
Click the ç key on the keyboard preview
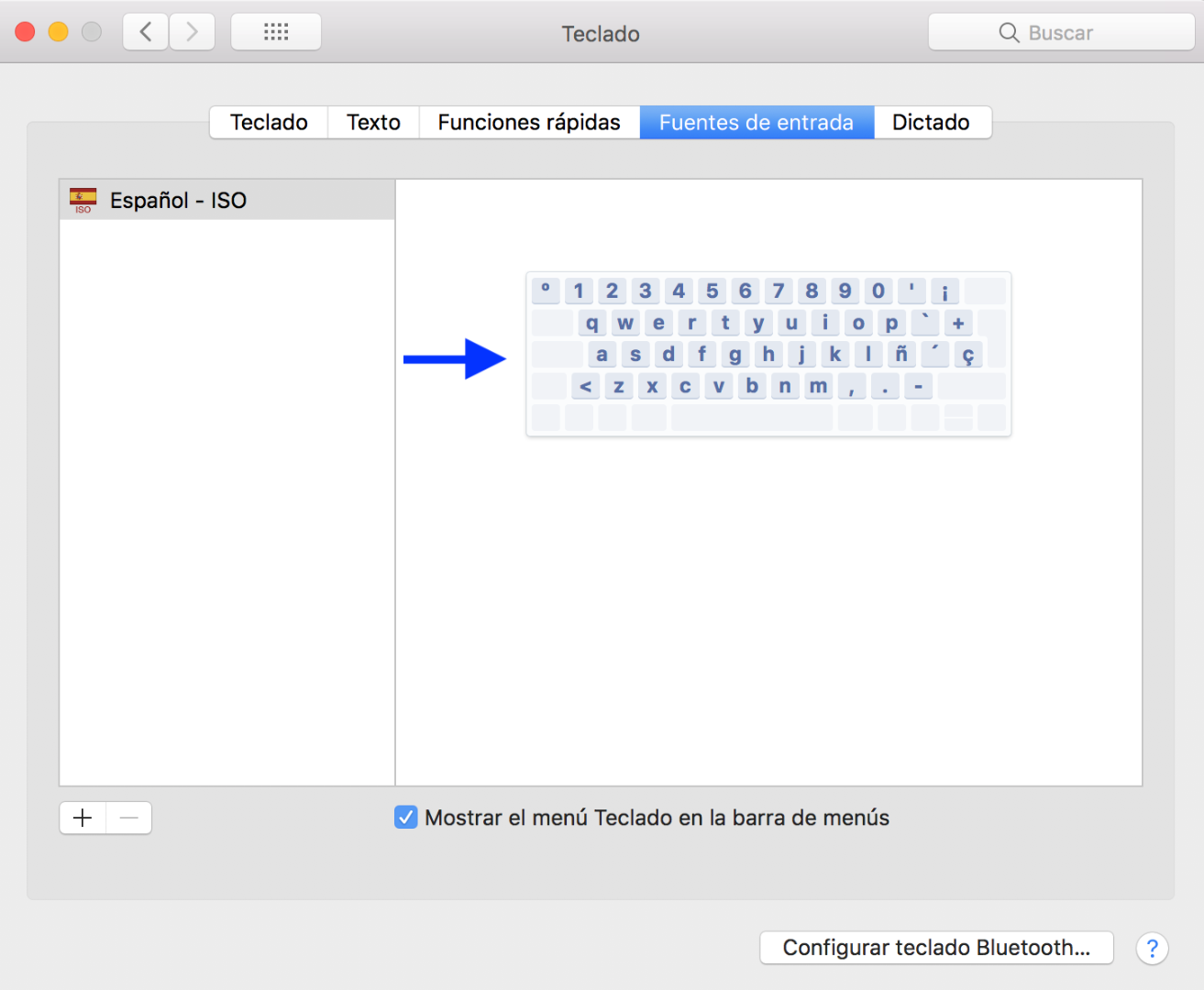coord(968,354)
